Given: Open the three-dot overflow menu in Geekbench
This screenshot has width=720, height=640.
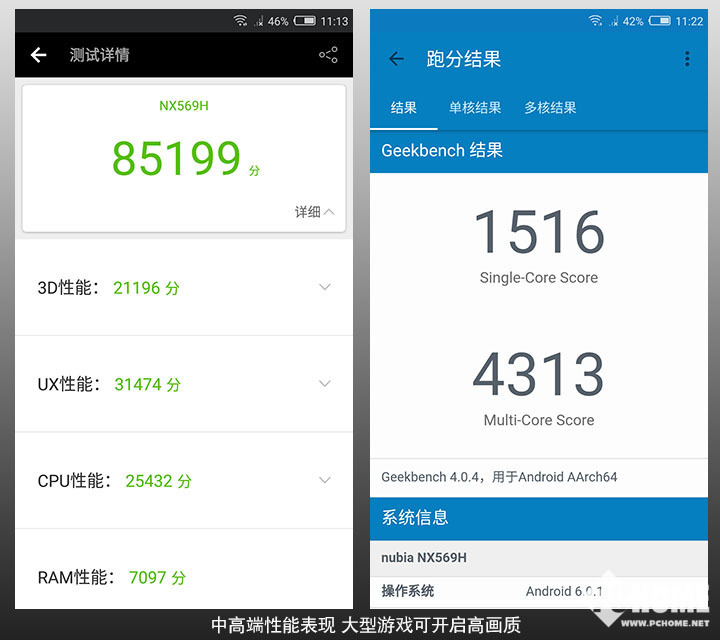Looking at the screenshot, I should point(687,59).
